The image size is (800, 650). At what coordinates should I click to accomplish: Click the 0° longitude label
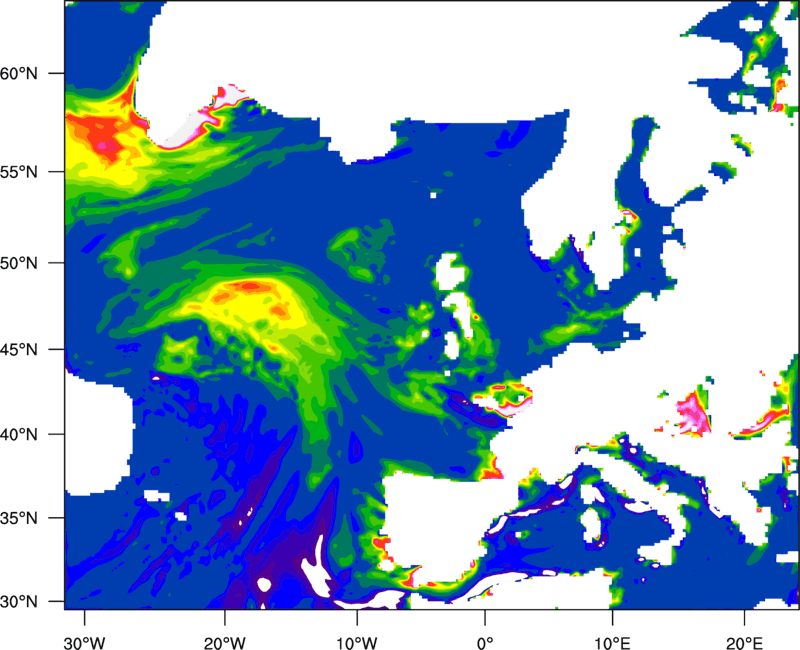485,643
